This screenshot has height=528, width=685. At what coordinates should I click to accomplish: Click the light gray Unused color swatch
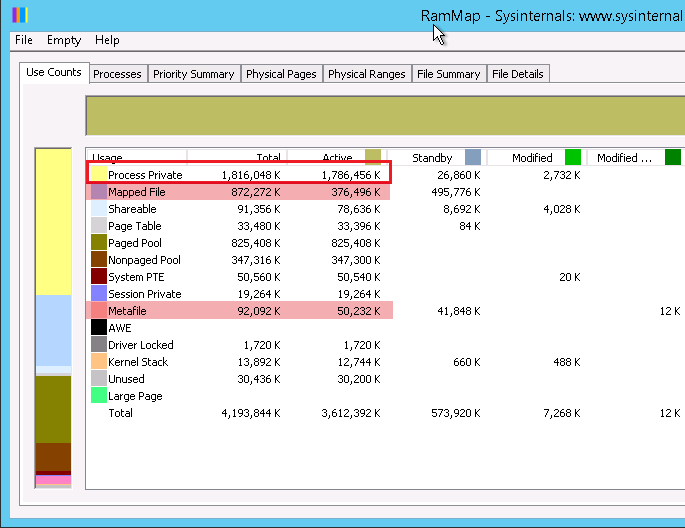click(99, 379)
